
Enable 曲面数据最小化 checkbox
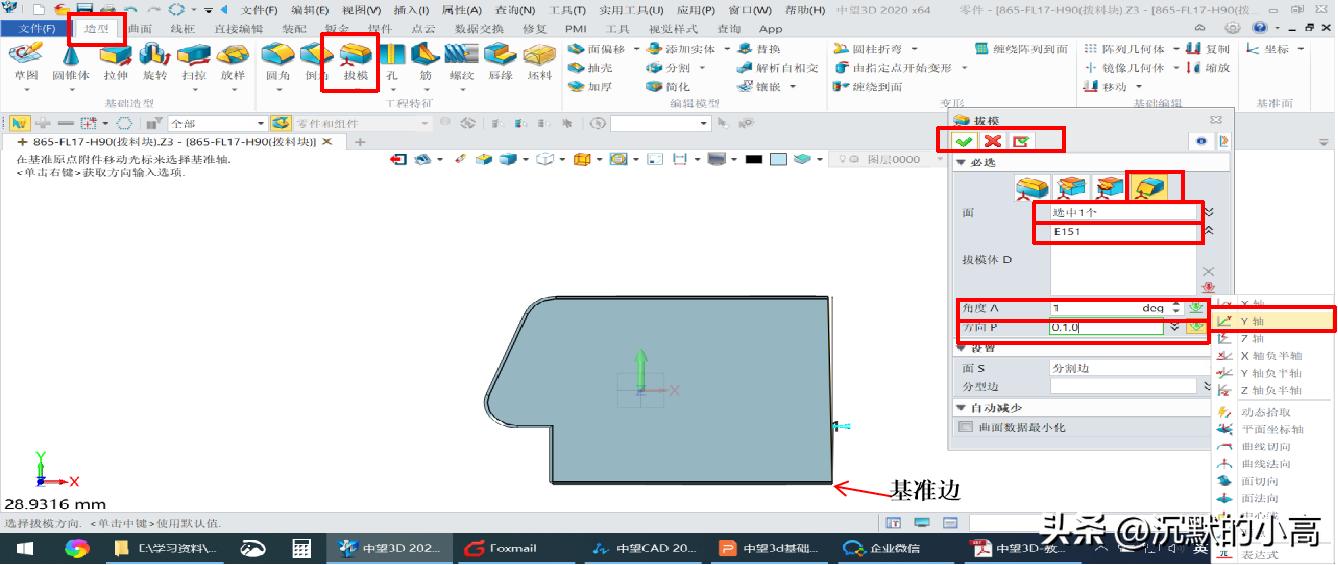(965, 427)
